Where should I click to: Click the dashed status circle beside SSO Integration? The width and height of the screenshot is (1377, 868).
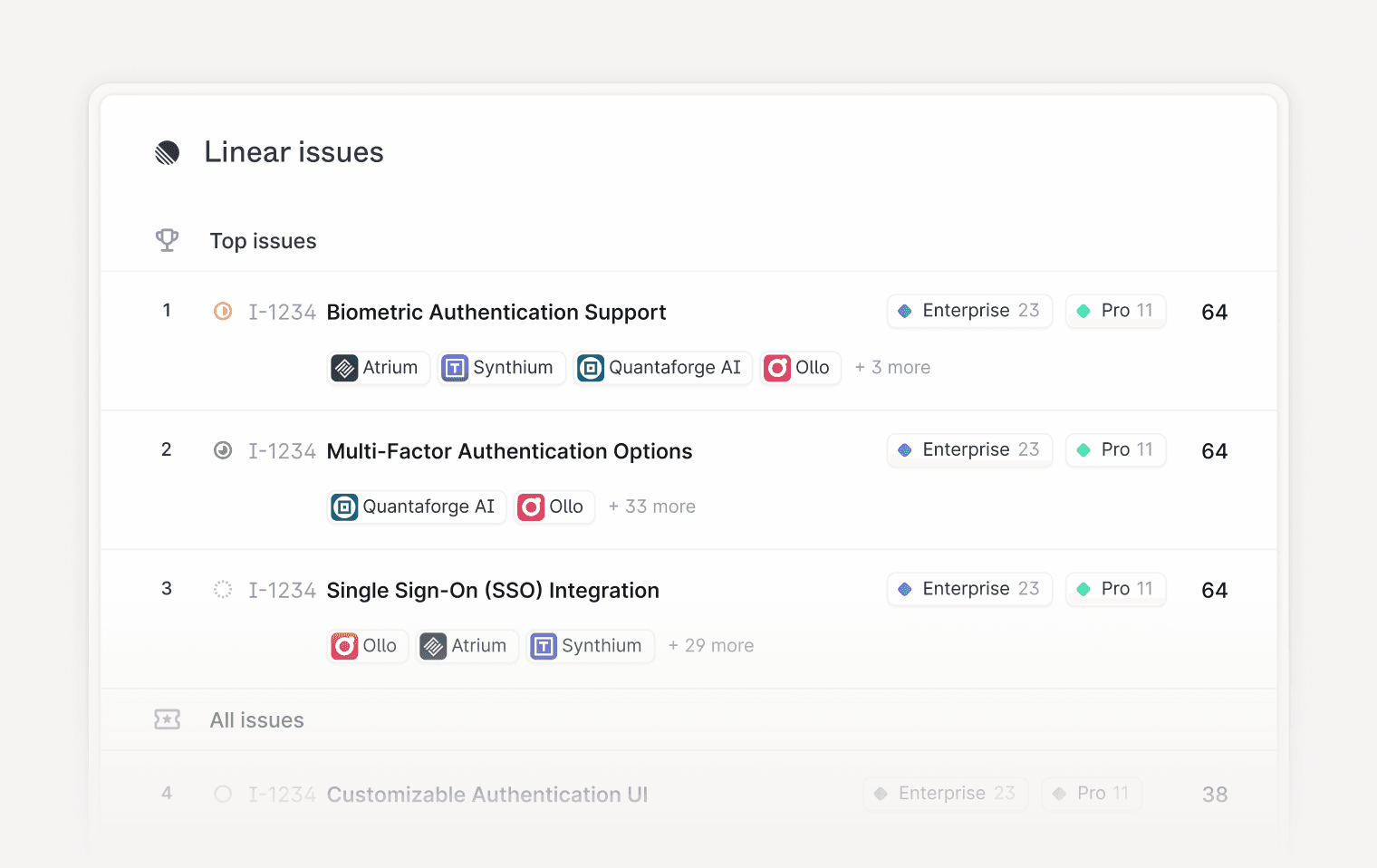point(222,589)
